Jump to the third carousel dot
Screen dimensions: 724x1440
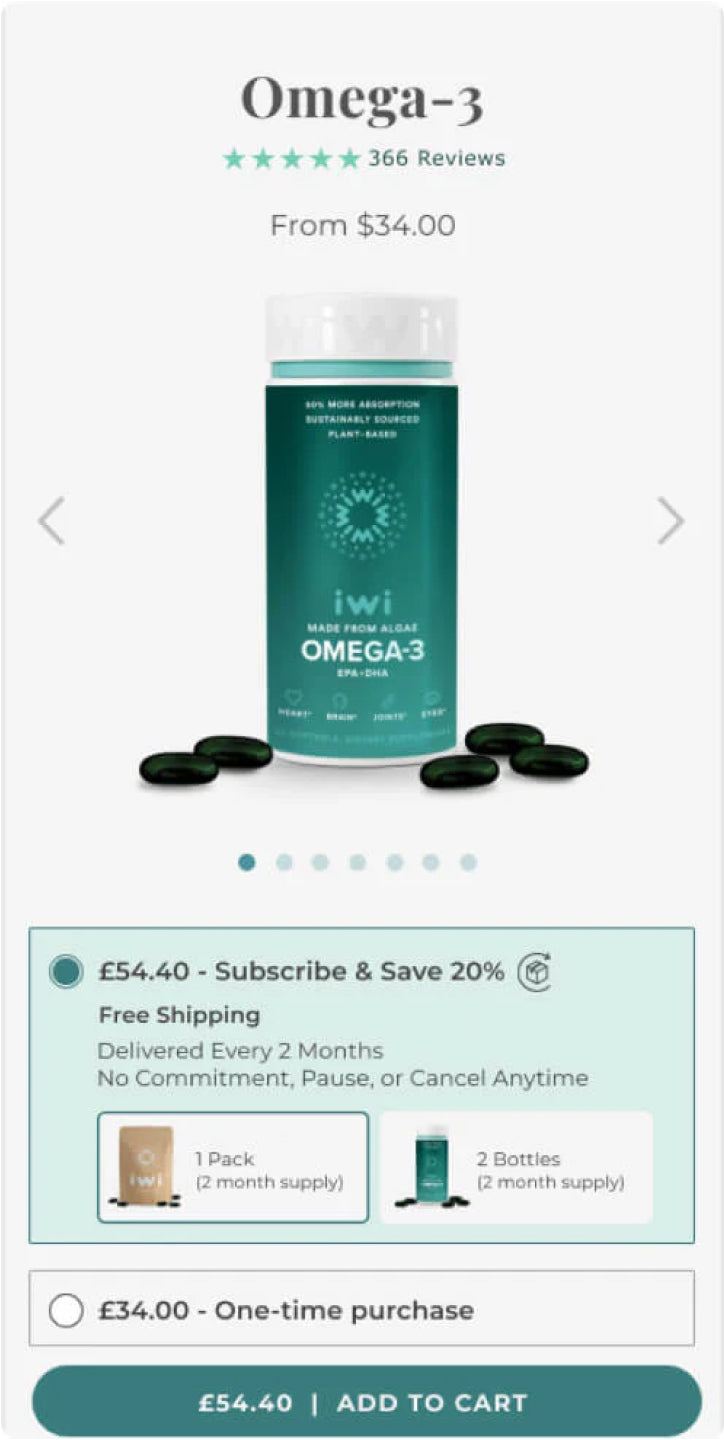(x=320, y=862)
